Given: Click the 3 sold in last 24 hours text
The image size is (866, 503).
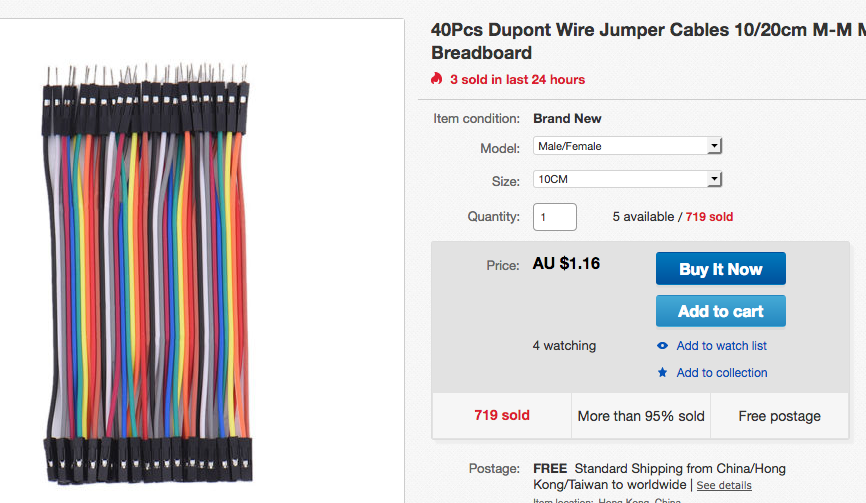Looking at the screenshot, I should 518,80.
